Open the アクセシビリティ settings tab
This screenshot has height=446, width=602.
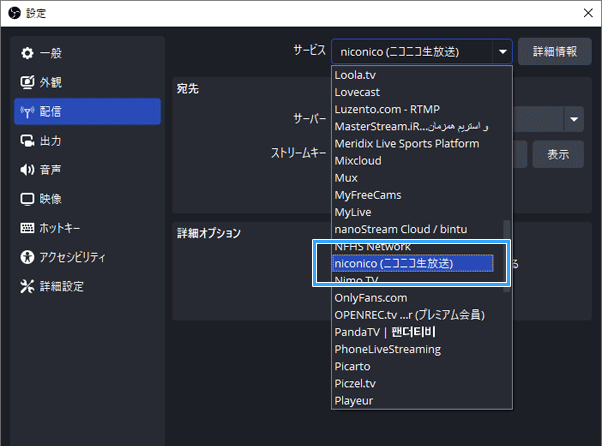pyautogui.click(x=88, y=257)
